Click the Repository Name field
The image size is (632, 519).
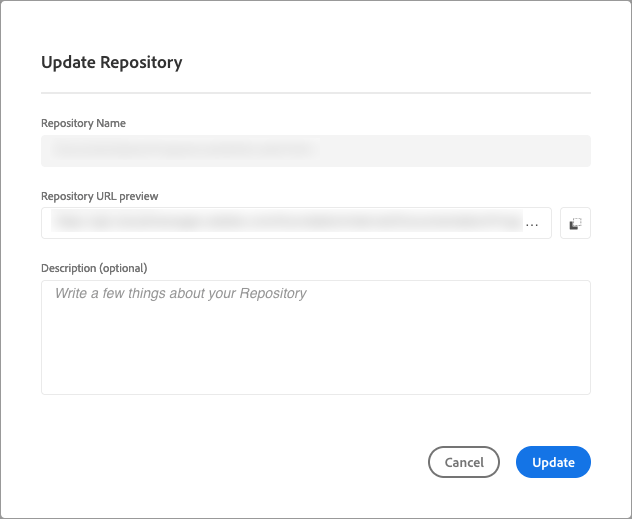click(x=315, y=151)
